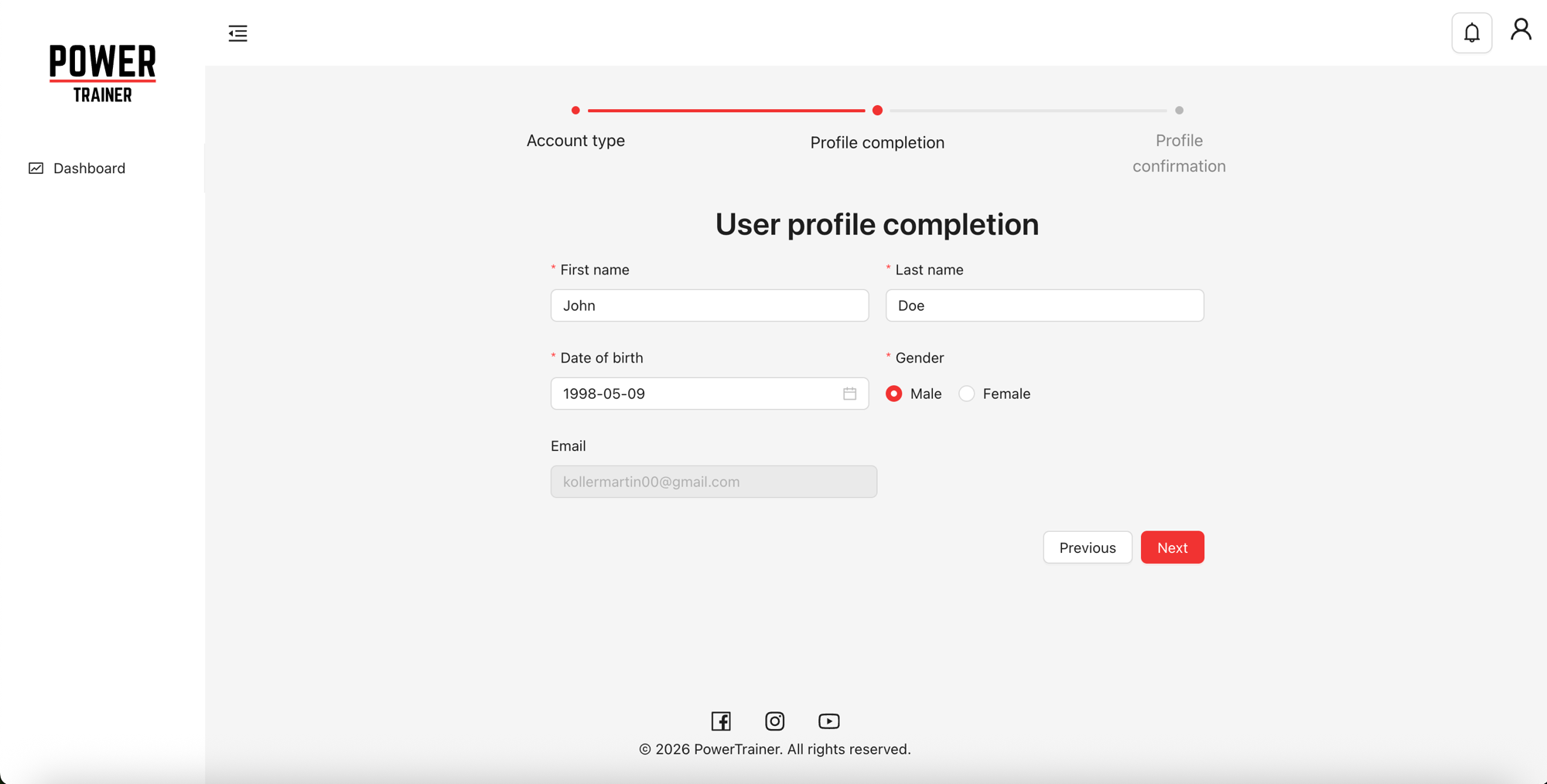Click the Gender field label
The image size is (1547, 784).
pos(919,358)
